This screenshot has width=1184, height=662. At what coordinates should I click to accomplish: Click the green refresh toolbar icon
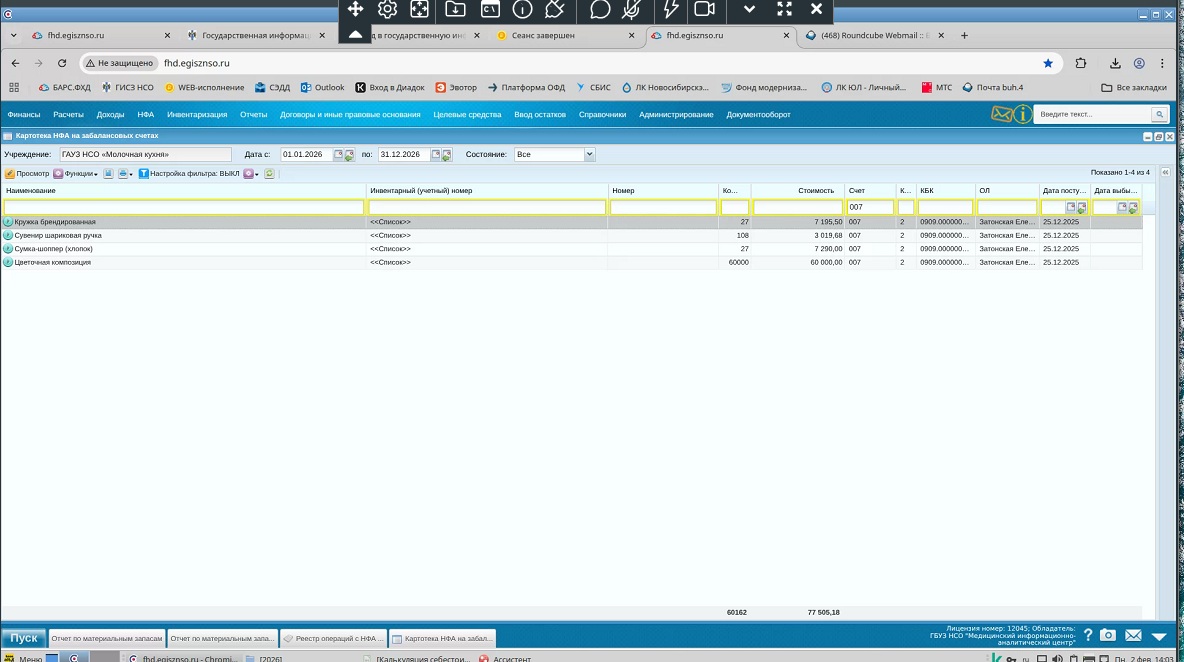[269, 174]
